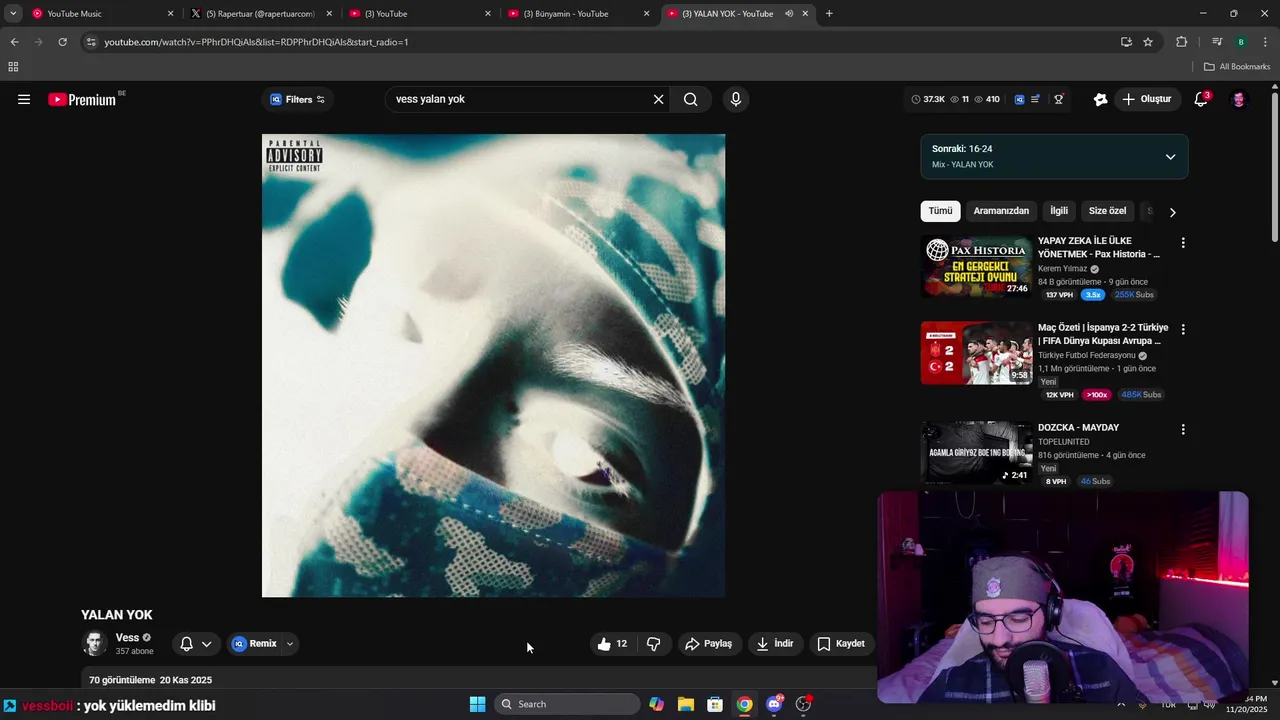The width and height of the screenshot is (1280, 720).
Task: Open the Vess channel name link
Action: point(127,638)
